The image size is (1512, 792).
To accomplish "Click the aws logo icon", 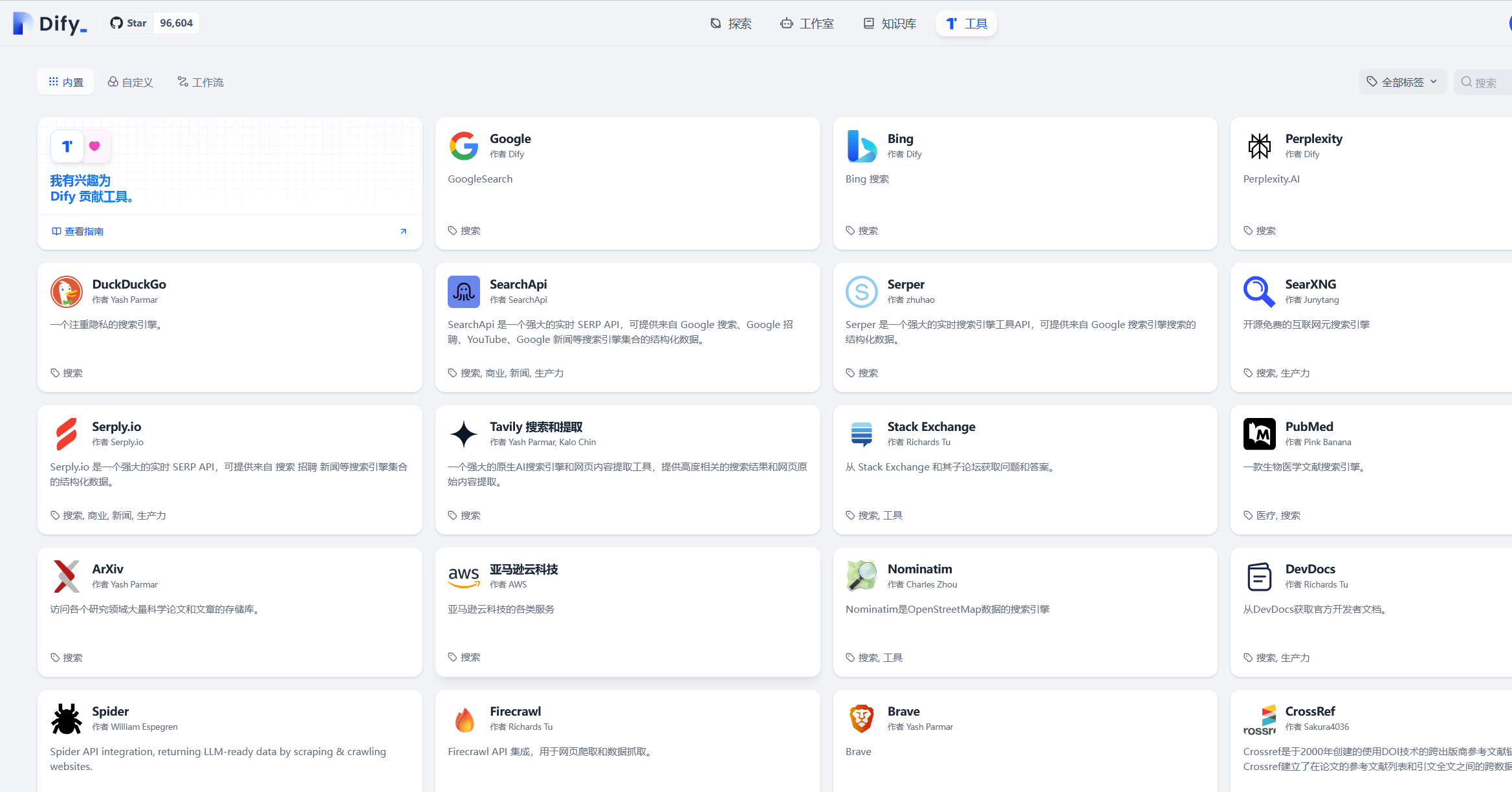I will tap(464, 577).
